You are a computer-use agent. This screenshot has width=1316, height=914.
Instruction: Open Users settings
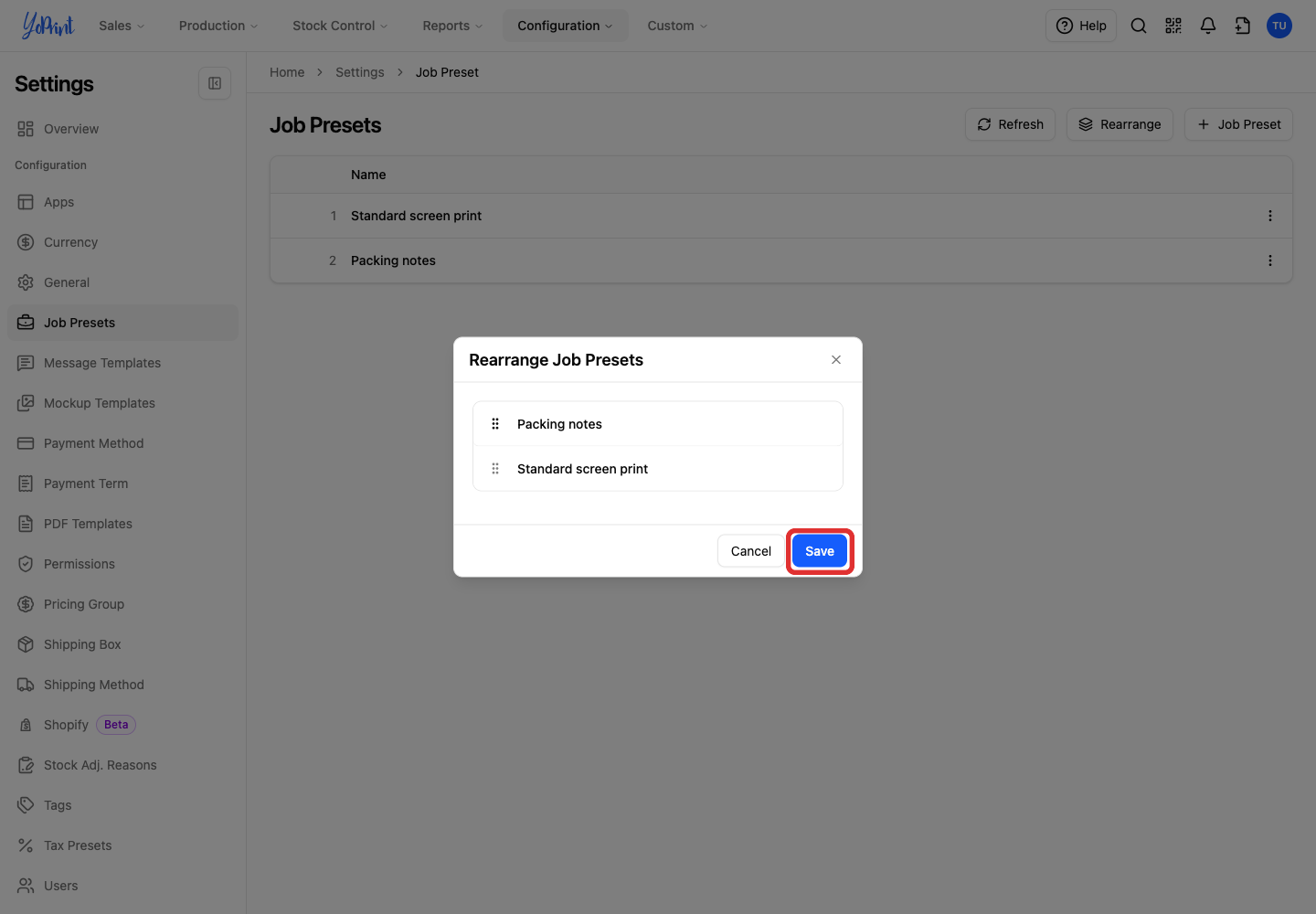122,886
